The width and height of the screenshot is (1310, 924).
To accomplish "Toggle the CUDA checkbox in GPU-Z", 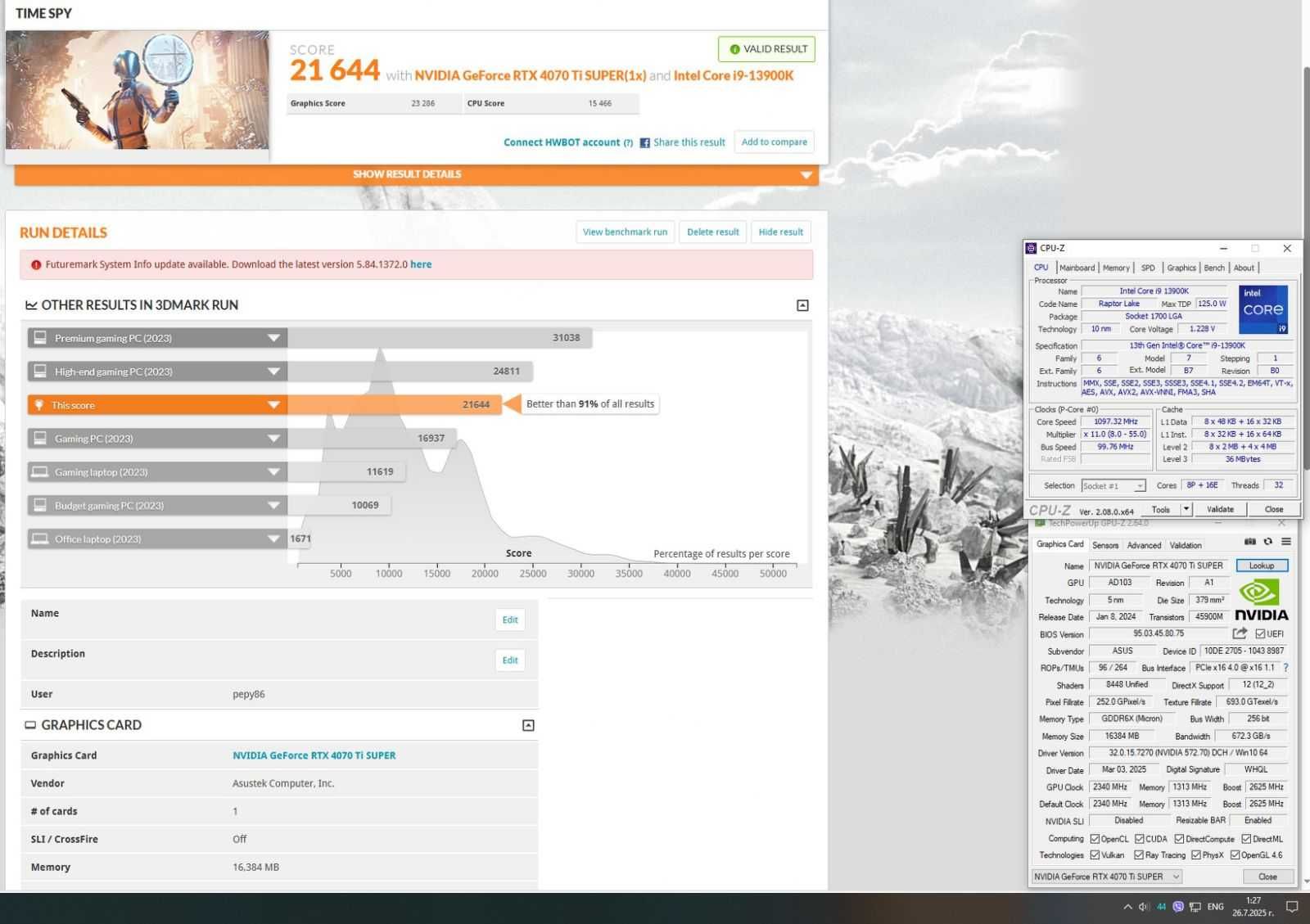I will click(1139, 839).
